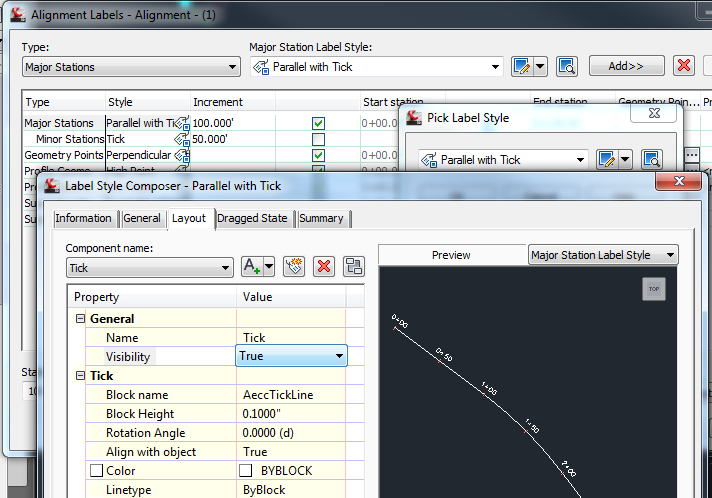Collapse the General property group
The width and height of the screenshot is (712, 498).
(80, 319)
